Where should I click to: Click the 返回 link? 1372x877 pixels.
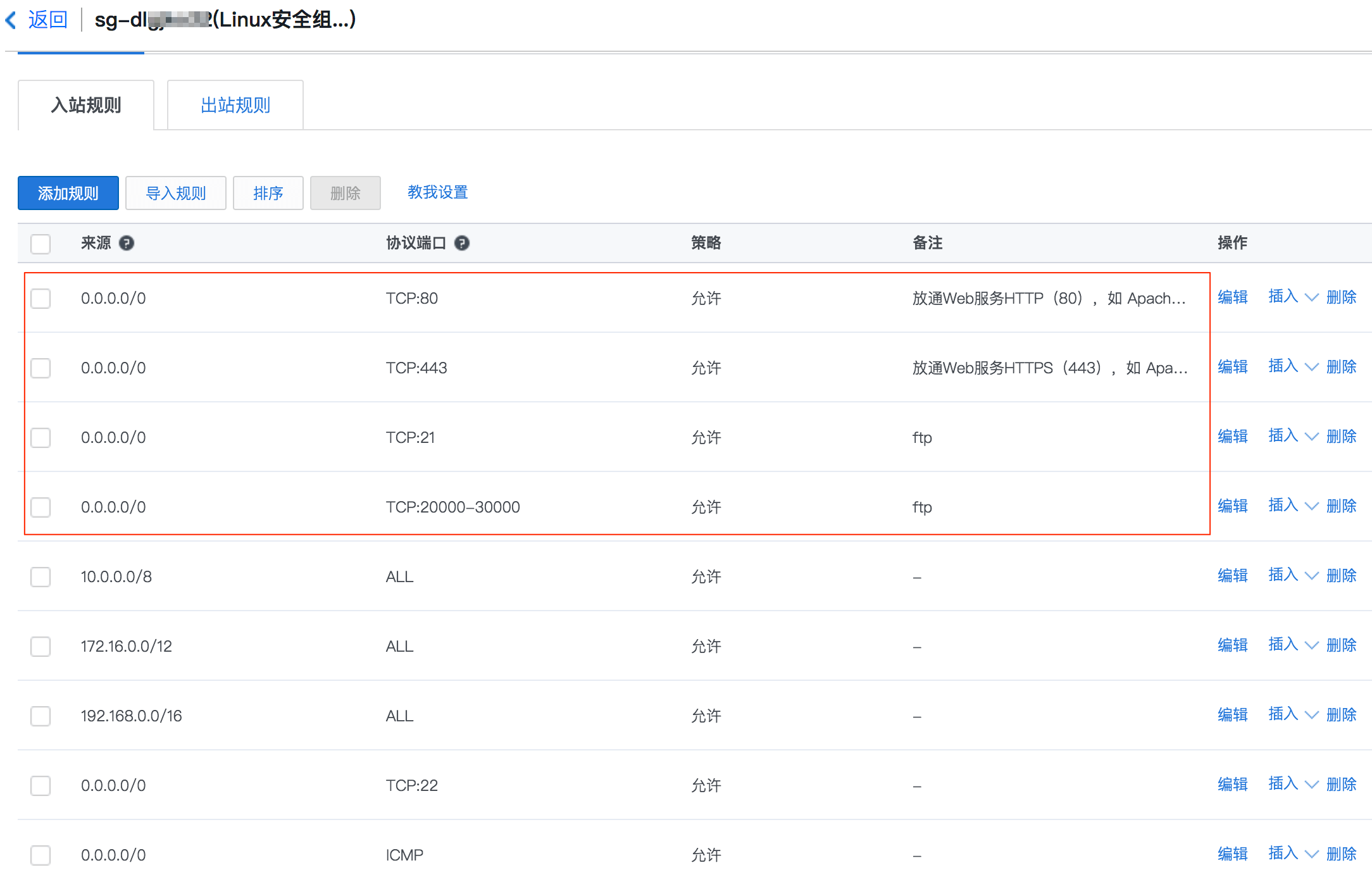point(48,20)
